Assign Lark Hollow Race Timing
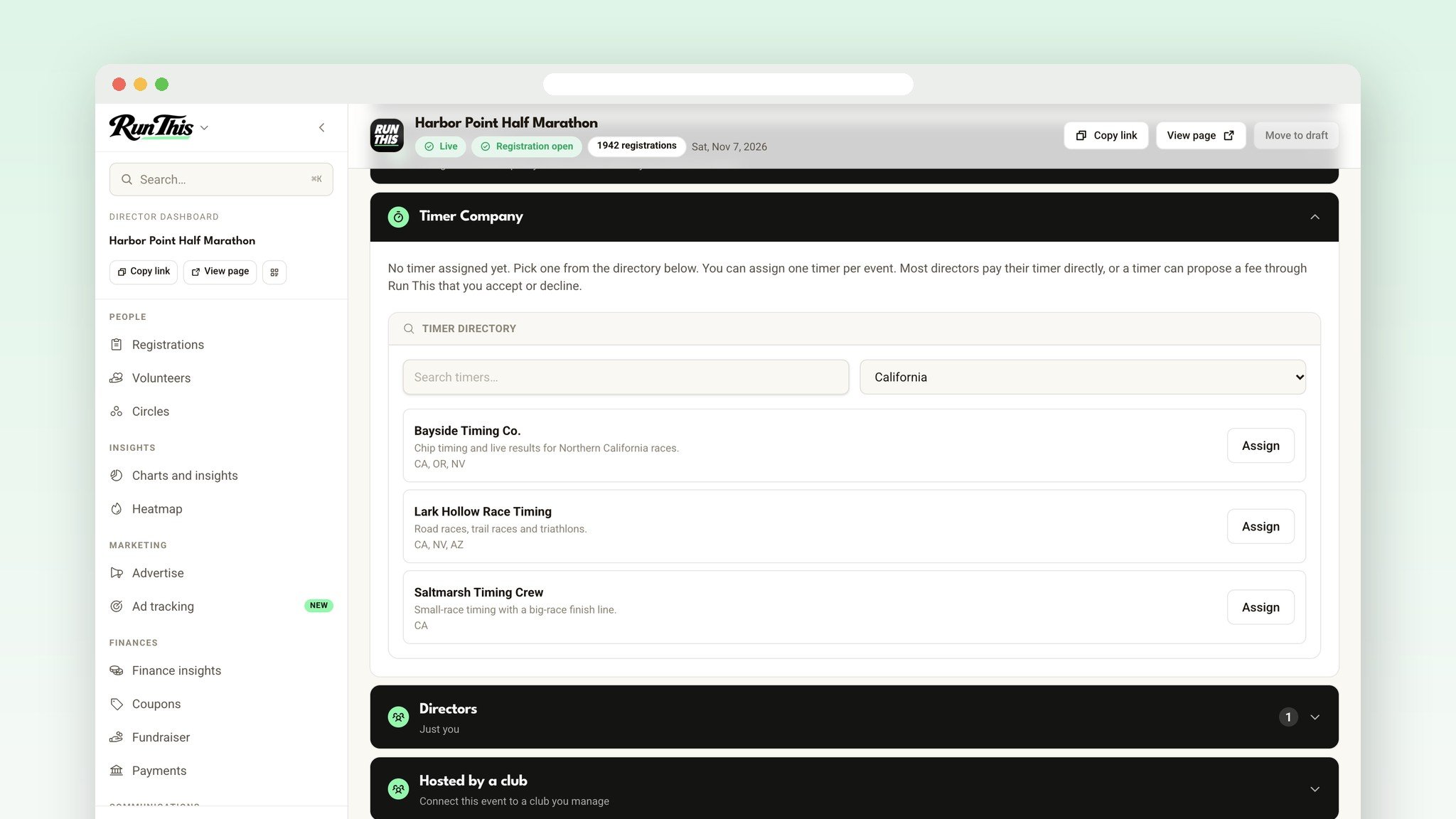The image size is (1456, 819). tap(1260, 527)
